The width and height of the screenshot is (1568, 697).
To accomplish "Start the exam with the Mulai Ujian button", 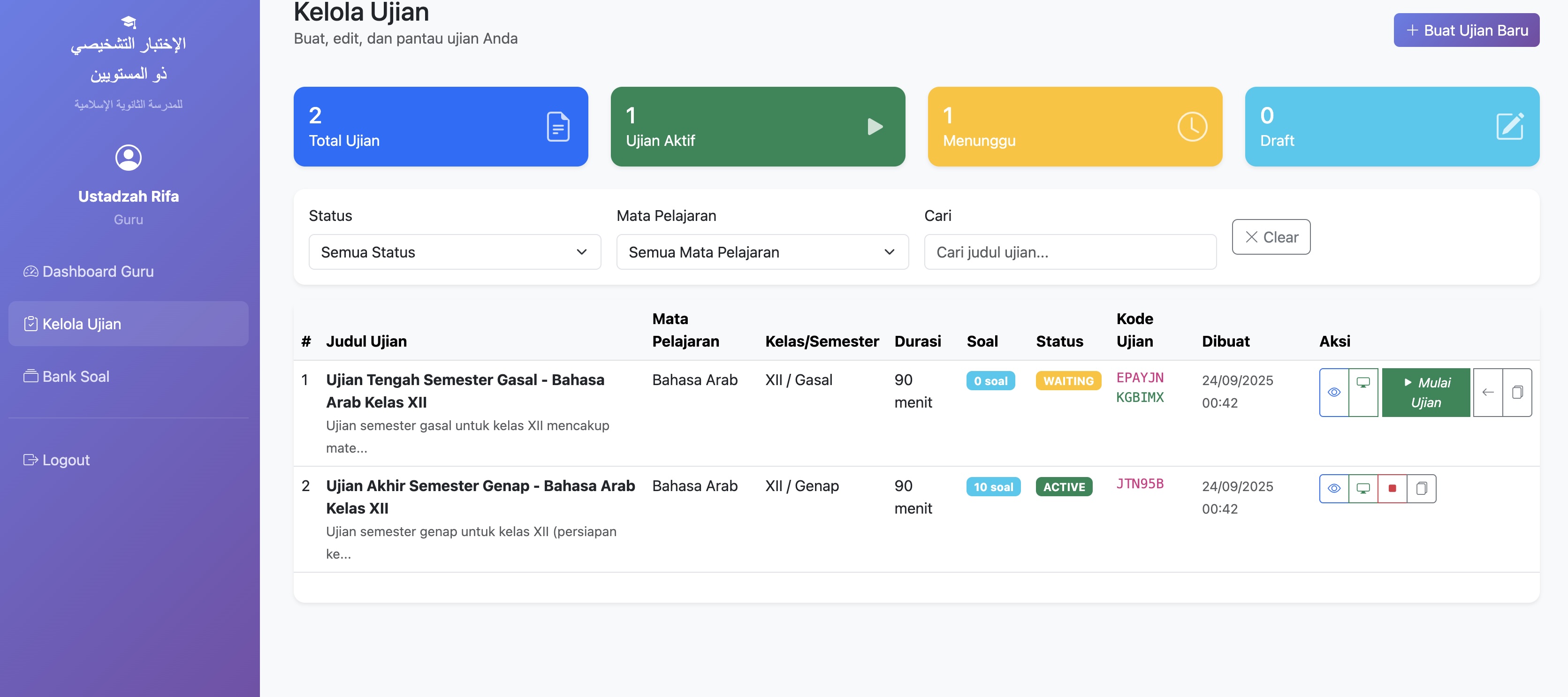I will click(1425, 391).
